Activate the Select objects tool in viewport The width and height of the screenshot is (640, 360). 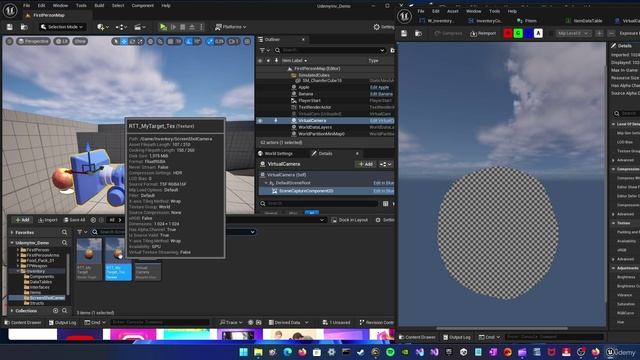116,41
